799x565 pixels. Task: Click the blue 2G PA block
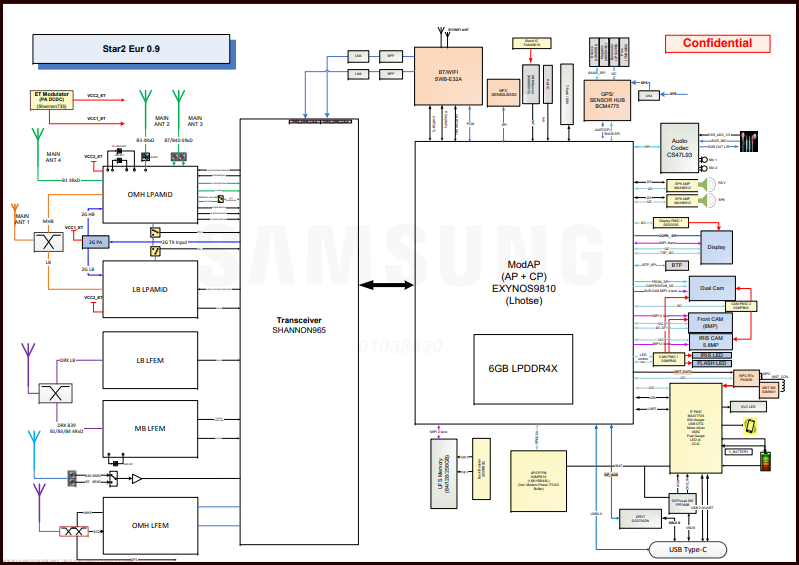[96, 242]
